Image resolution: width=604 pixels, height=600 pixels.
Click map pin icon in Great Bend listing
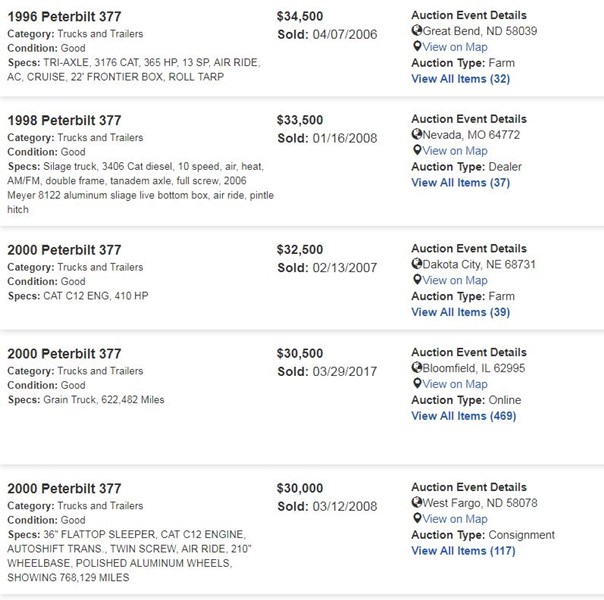(x=417, y=47)
